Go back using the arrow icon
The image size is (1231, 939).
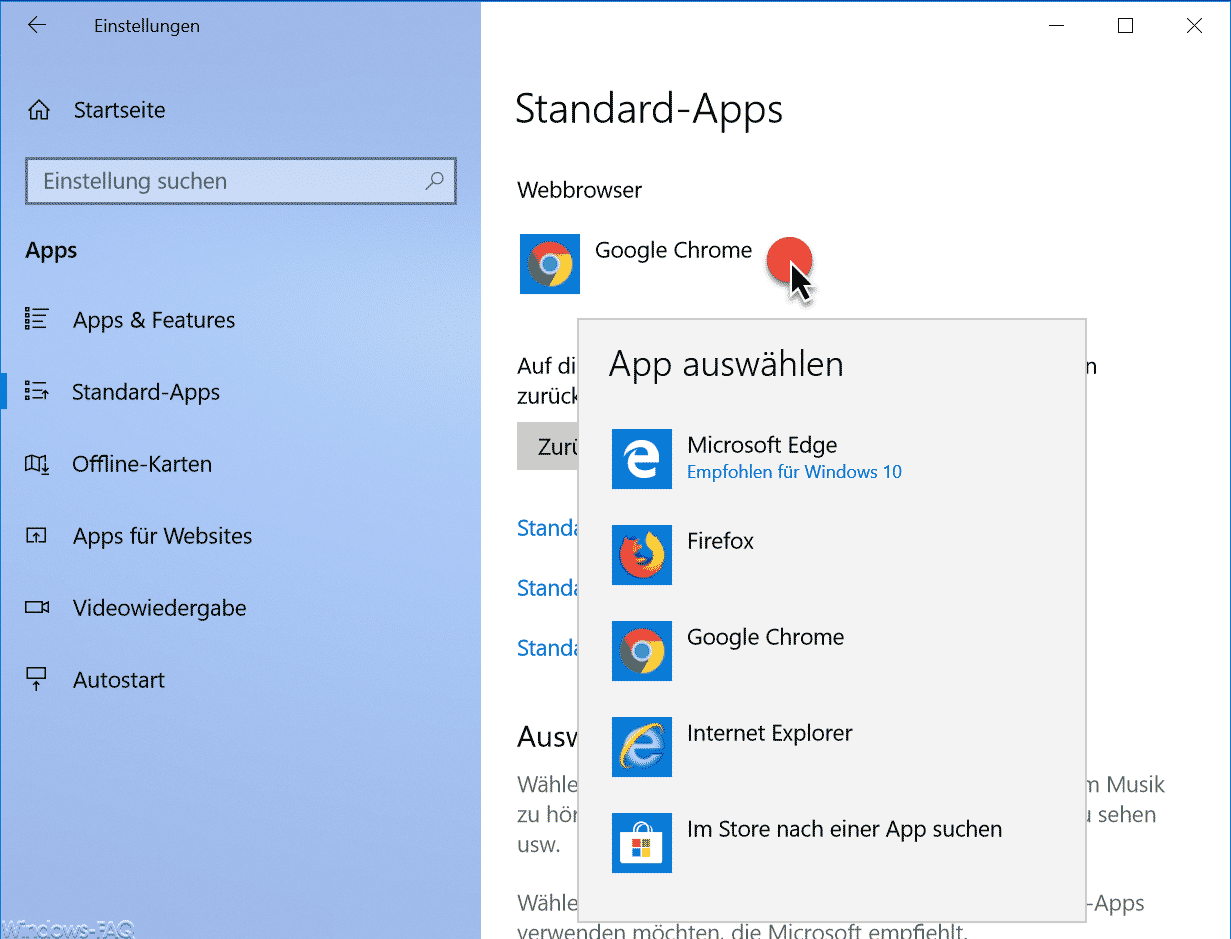[x=37, y=26]
